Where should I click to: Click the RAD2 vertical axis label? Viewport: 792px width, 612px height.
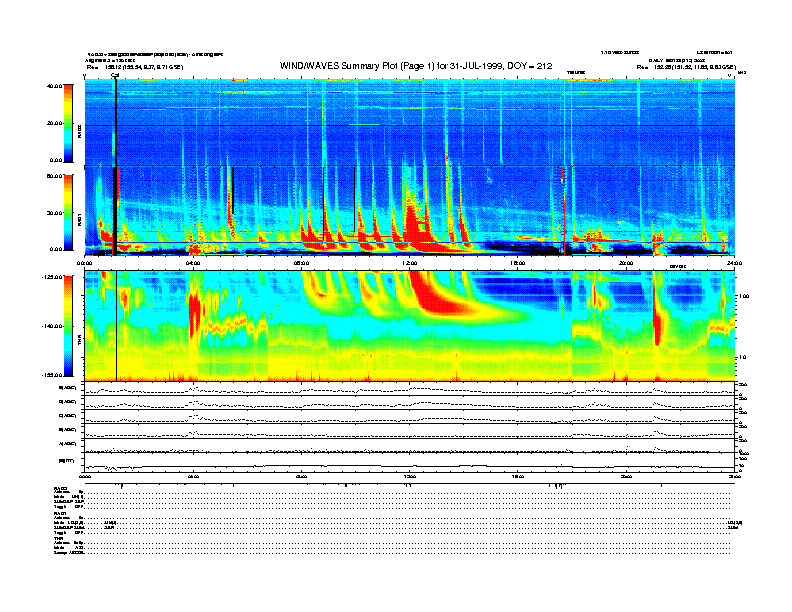(x=79, y=132)
